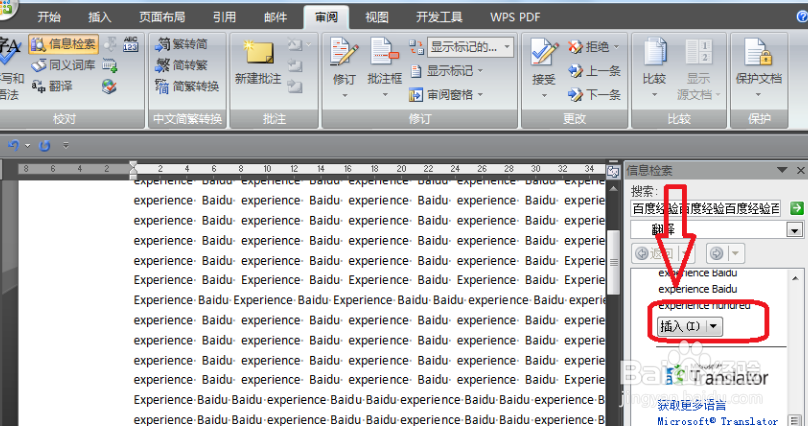The image size is (808, 426).
Task: Click the line starting with 'Experience Baidu Experience'
Action: 369,300
